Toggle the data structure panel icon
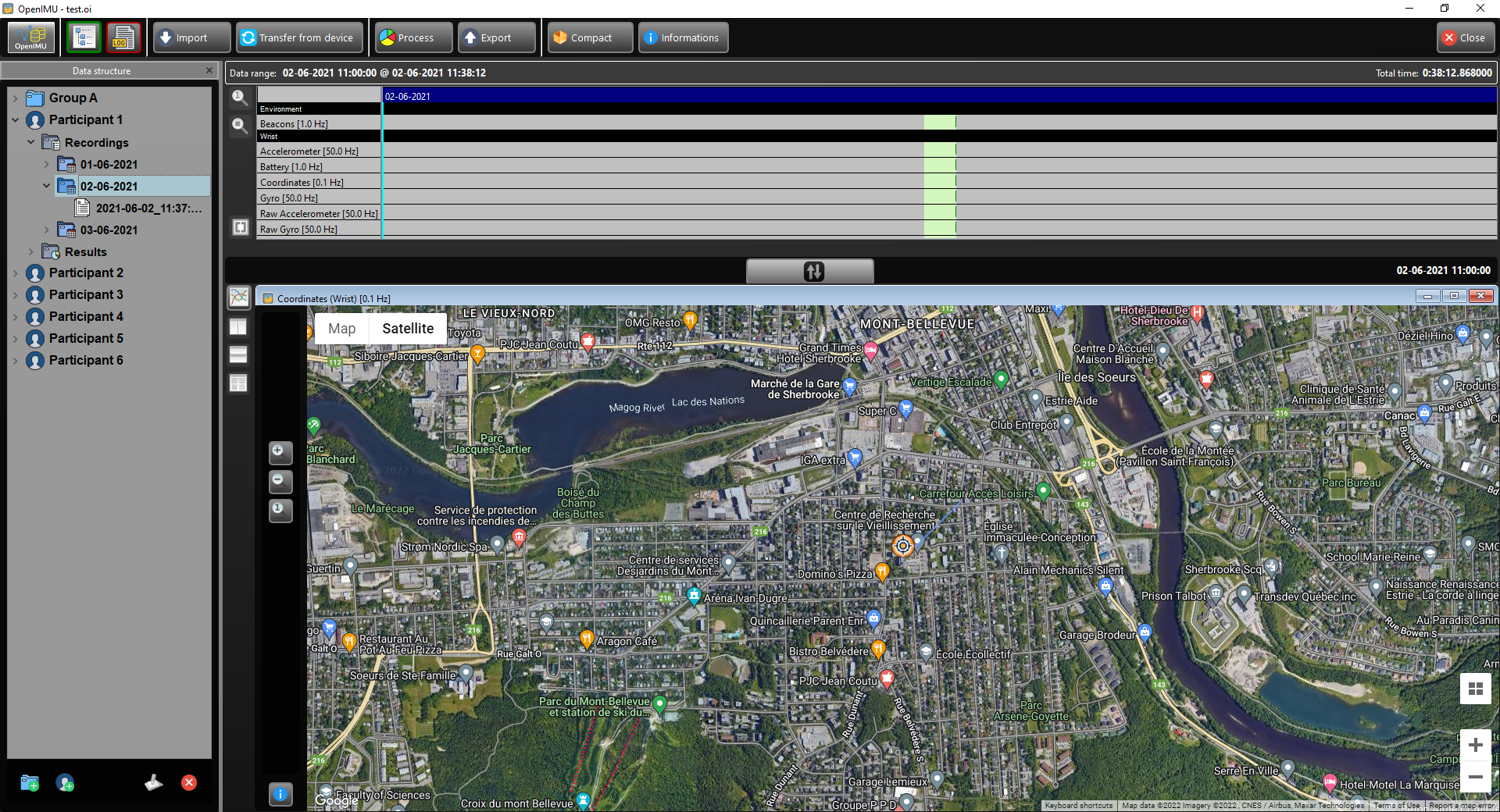This screenshot has height=812, width=1500. point(84,37)
